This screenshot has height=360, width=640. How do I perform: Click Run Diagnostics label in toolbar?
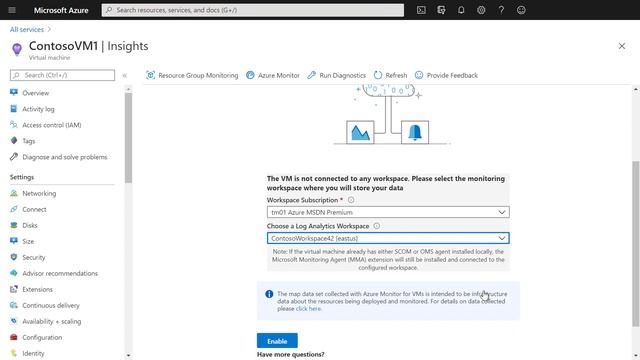click(x=342, y=76)
